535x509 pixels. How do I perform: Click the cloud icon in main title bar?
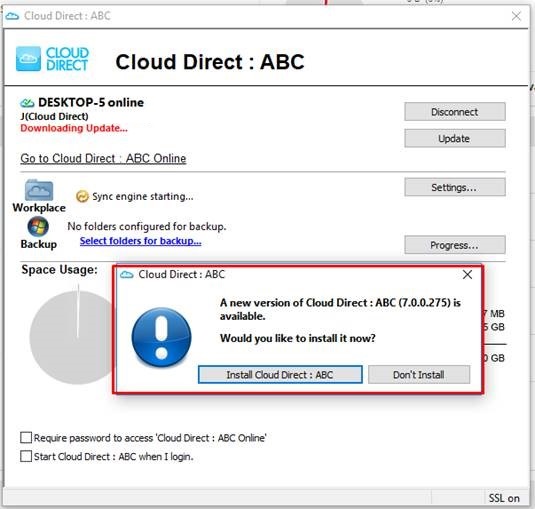pos(13,16)
